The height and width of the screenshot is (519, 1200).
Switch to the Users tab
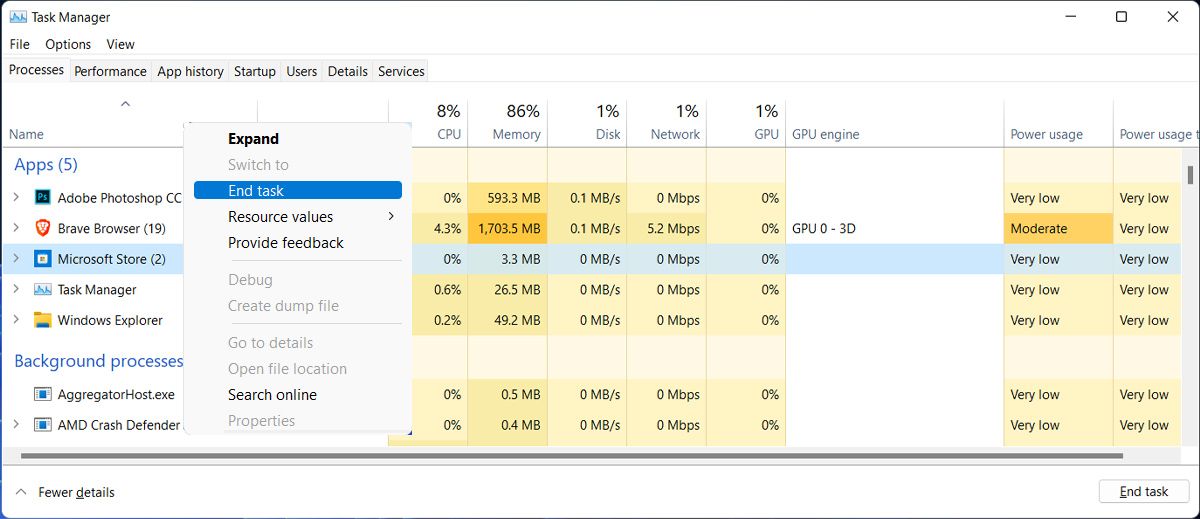[x=301, y=71]
